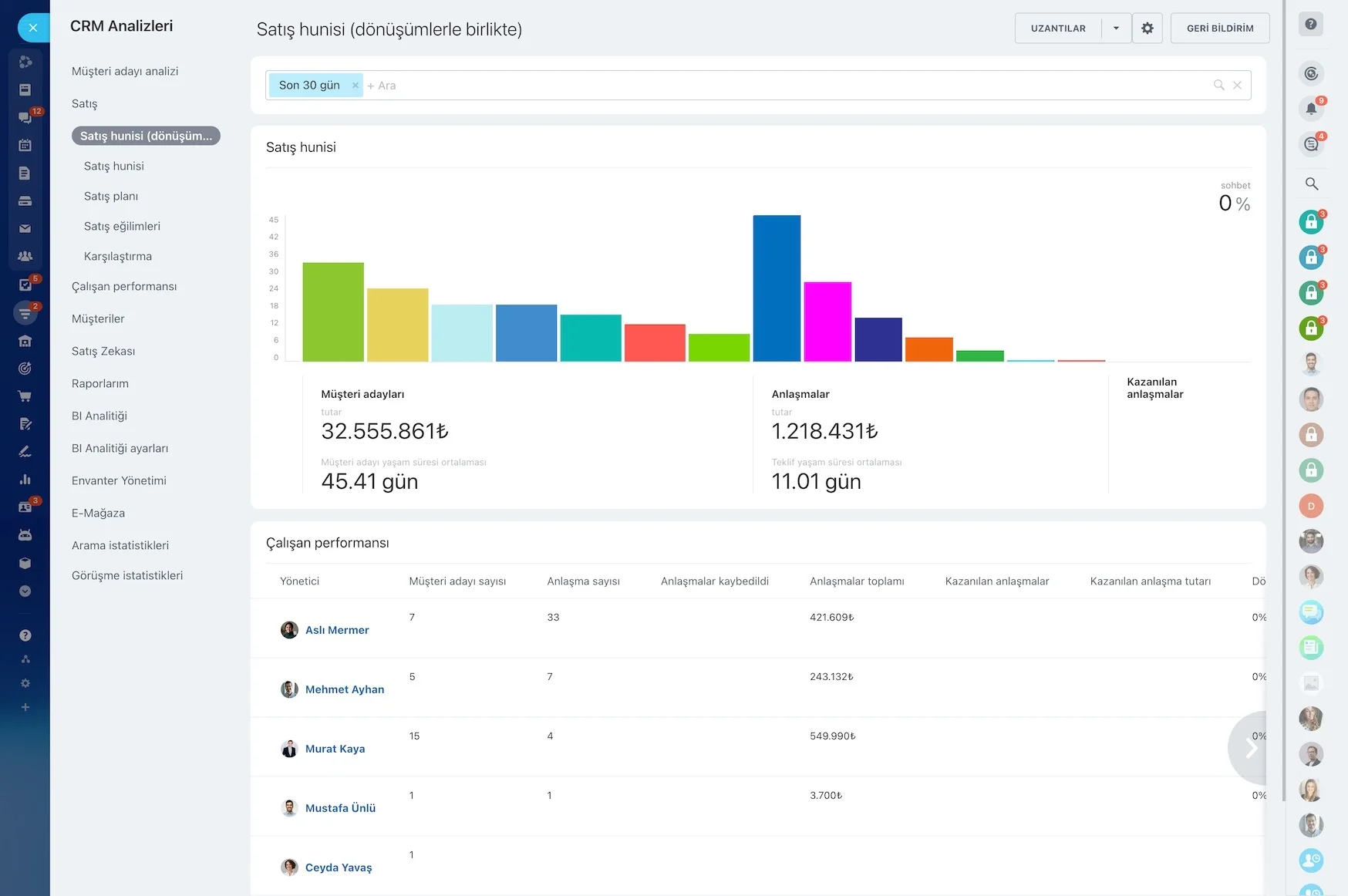1348x896 pixels.
Task: Show next columns with table arrow
Action: tap(1249, 747)
